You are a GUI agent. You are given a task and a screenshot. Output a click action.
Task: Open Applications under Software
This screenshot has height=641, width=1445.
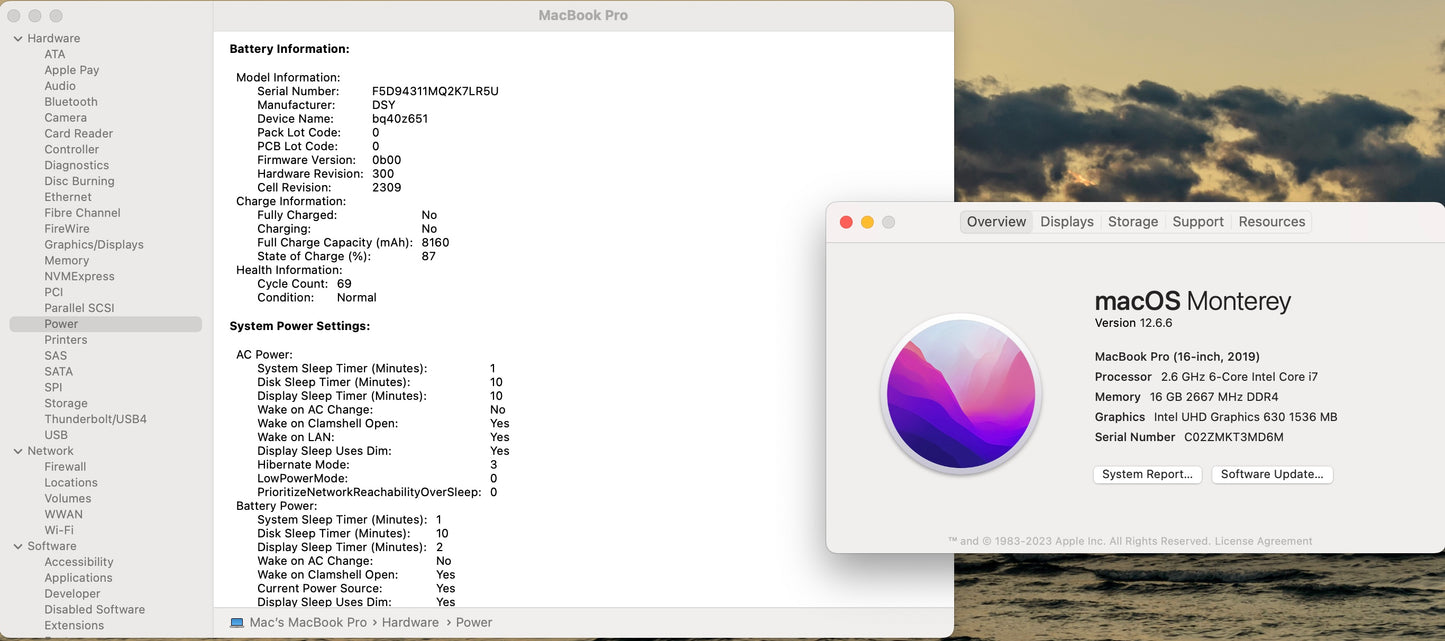click(x=78, y=578)
